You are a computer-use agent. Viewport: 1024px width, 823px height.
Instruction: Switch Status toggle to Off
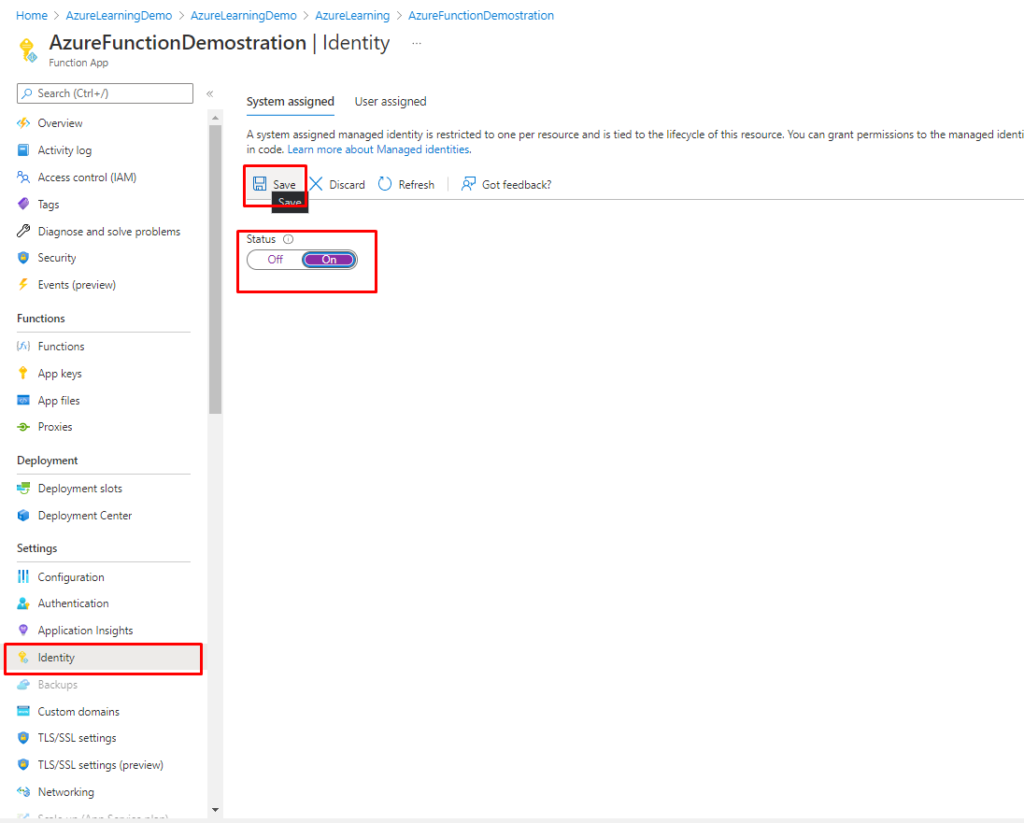(x=275, y=259)
